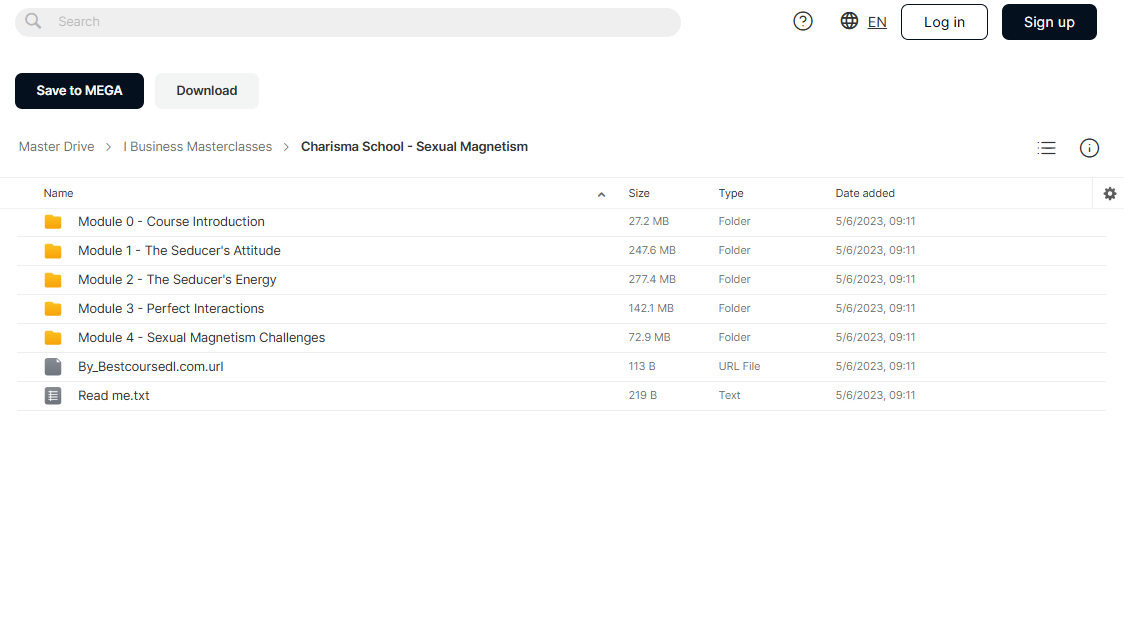Click file icon for By_Bestcoursedl.com.url
1124x633 pixels.
click(x=53, y=367)
